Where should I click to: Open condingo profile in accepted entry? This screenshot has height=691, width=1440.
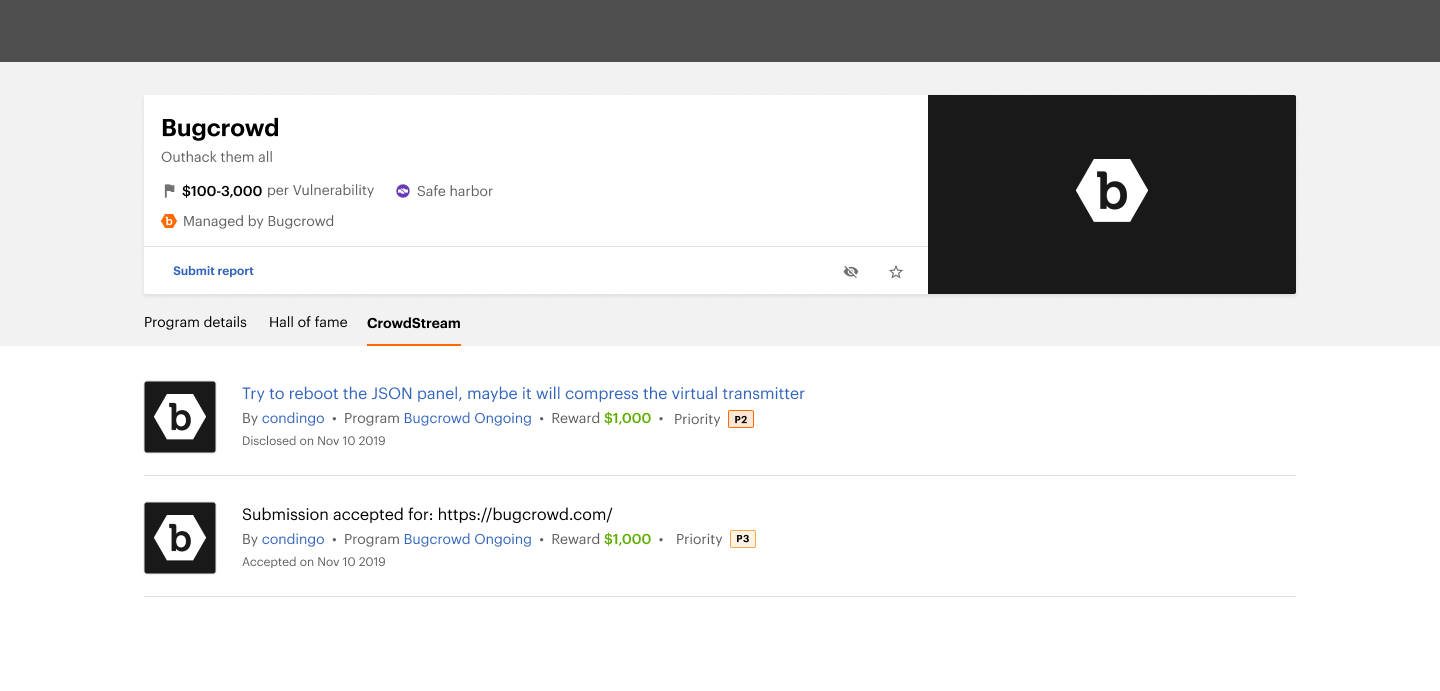point(293,539)
